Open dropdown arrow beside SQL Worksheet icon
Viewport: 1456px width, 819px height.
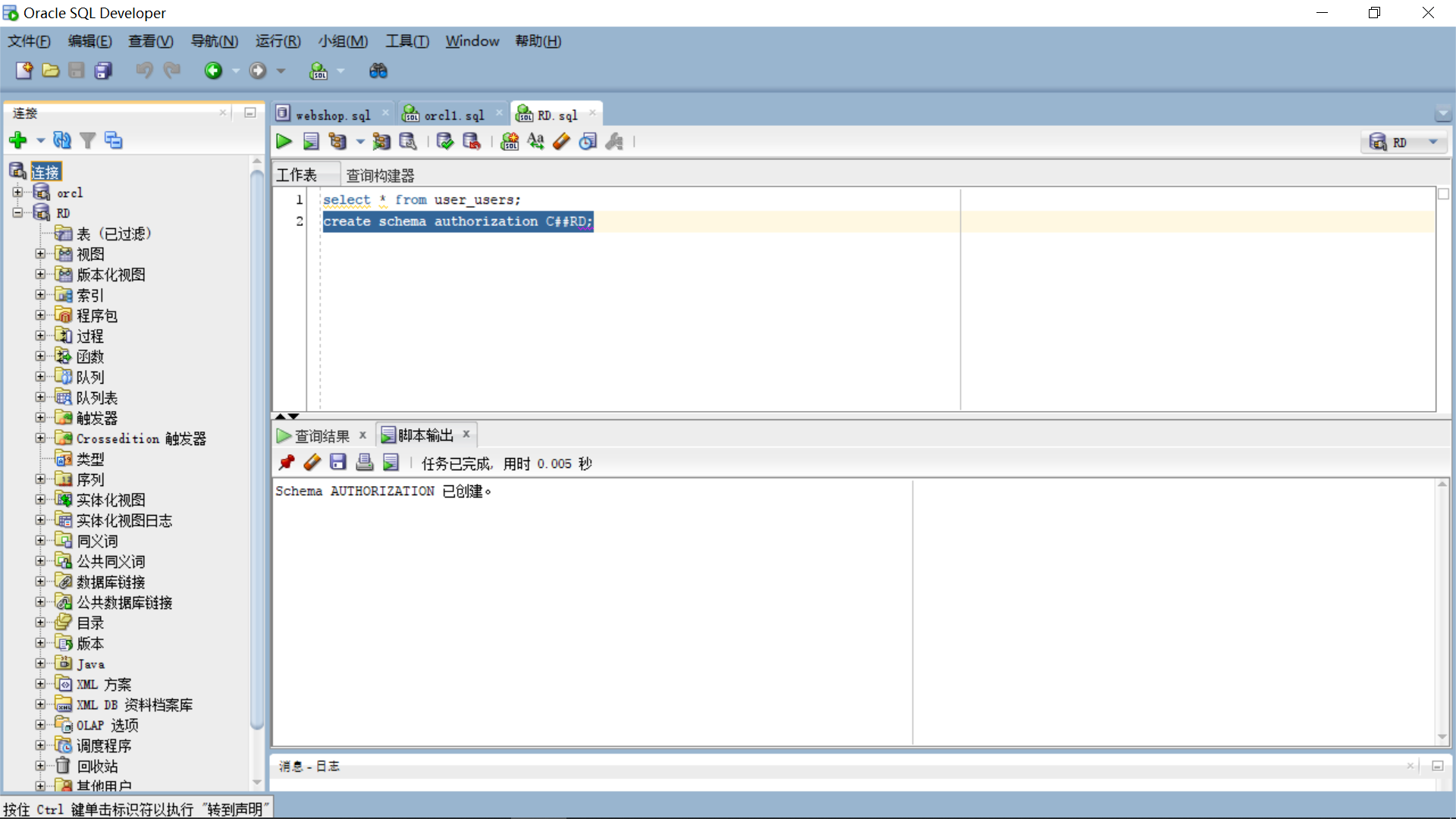[x=340, y=71]
